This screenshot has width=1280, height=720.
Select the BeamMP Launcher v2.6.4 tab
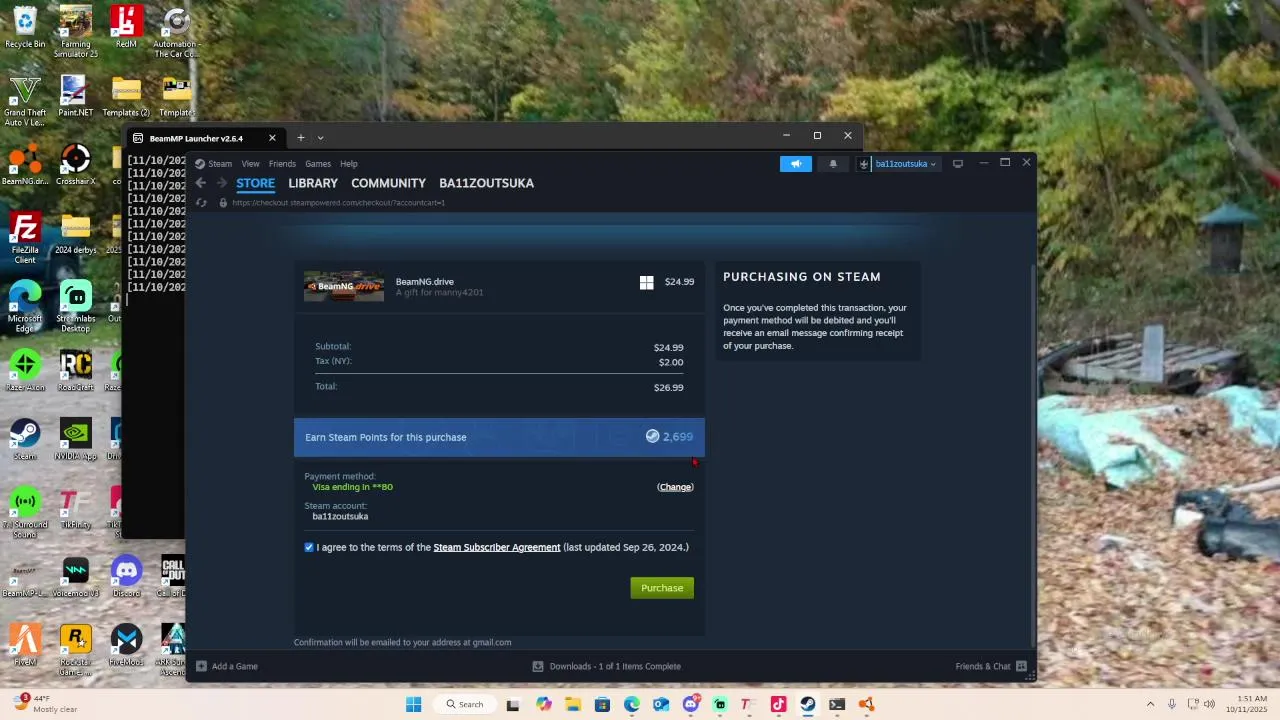[x=205, y=138]
